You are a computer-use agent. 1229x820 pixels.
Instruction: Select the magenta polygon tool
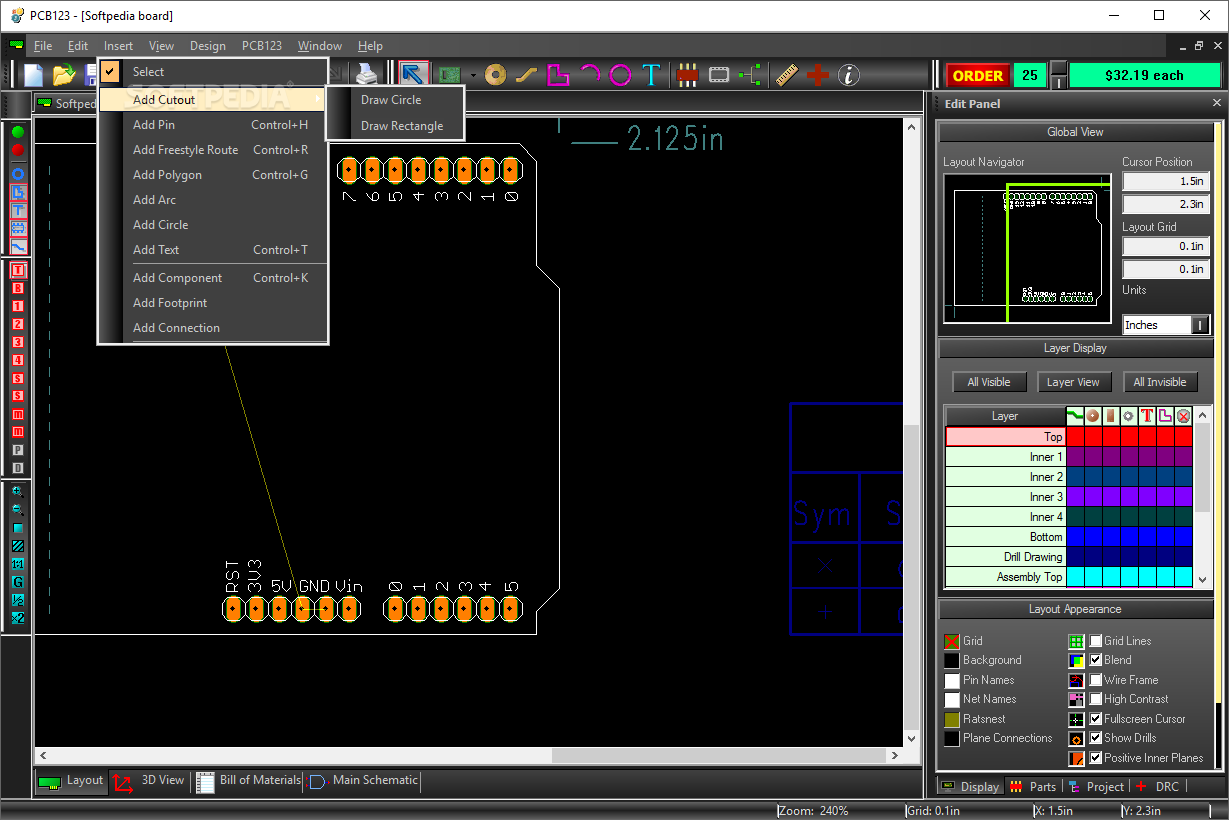pos(558,74)
